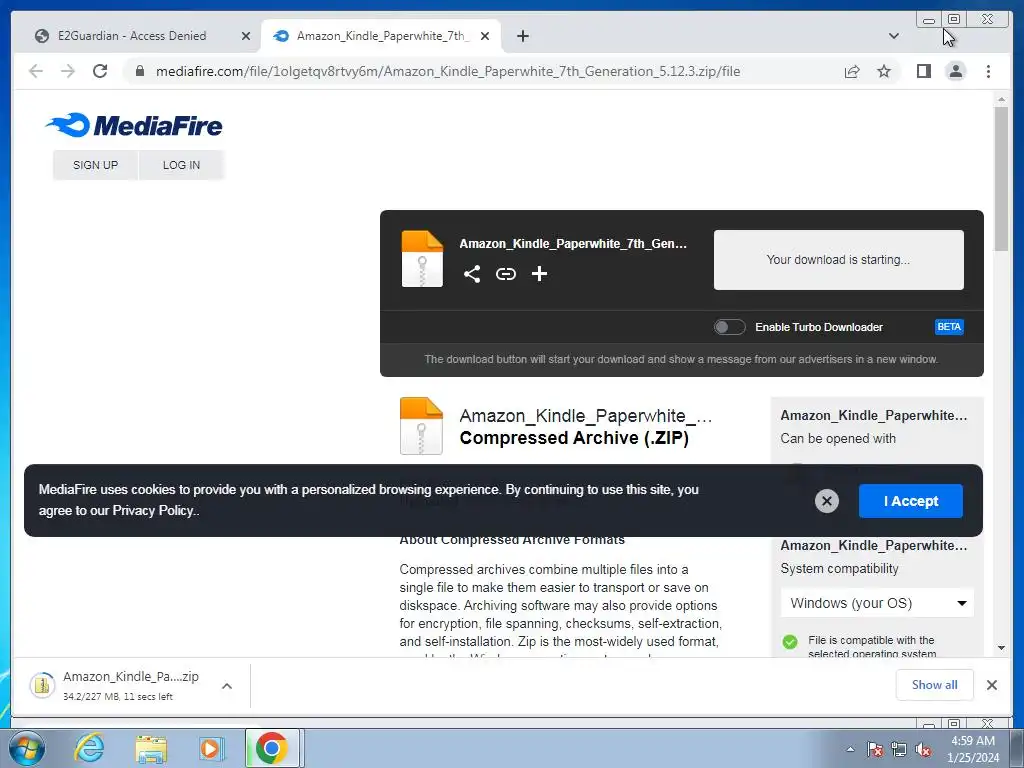1024x768 pixels.
Task: Expand the download item options chevron
Action: 227,686
